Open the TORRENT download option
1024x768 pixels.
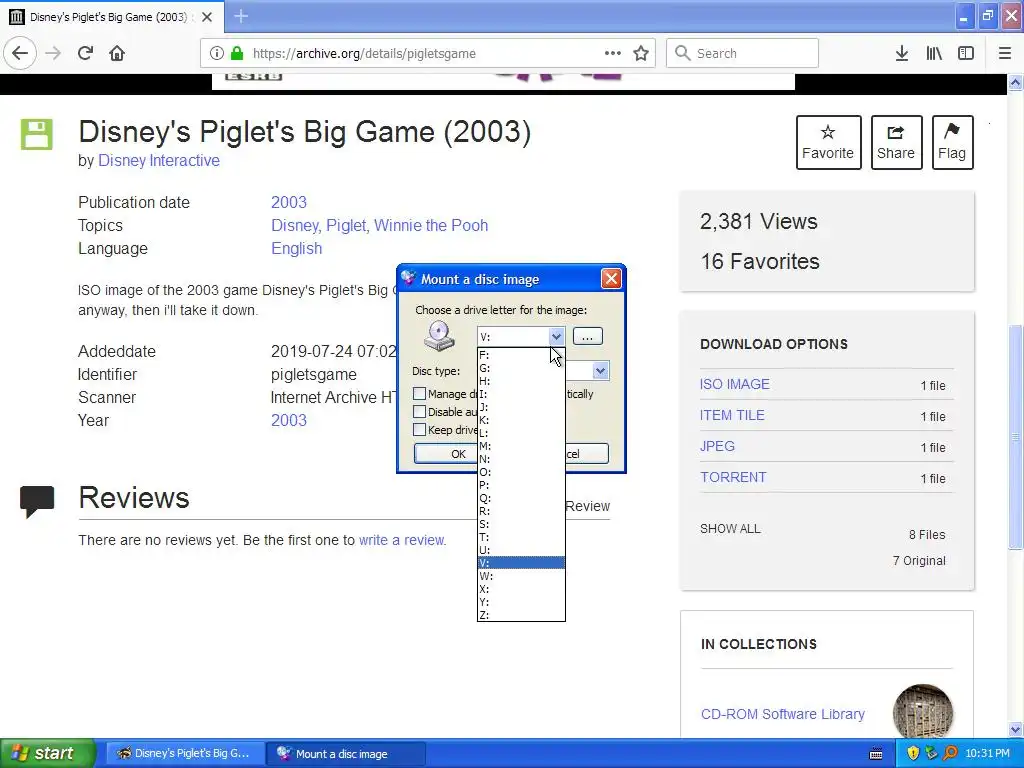[733, 477]
